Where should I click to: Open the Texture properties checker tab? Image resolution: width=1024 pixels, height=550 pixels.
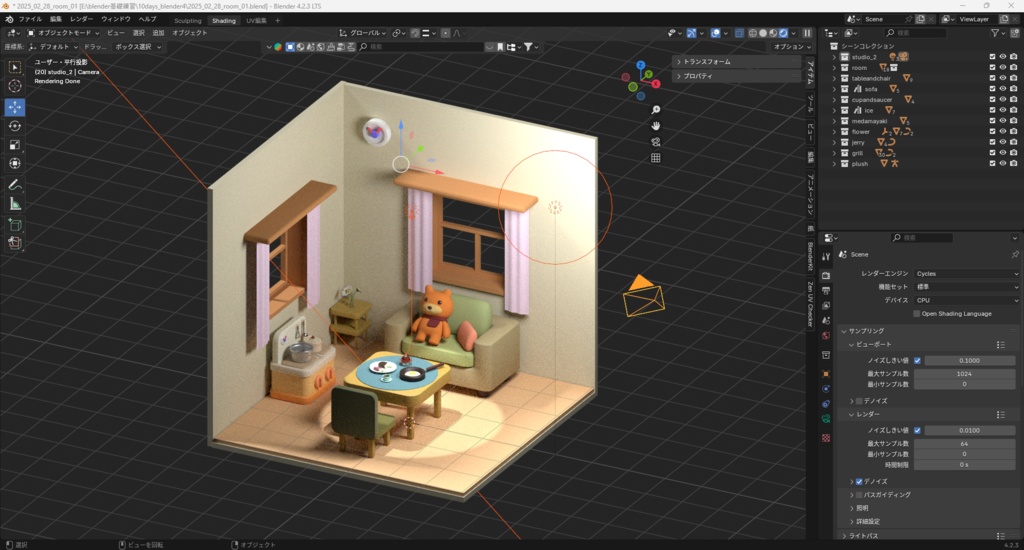826,438
